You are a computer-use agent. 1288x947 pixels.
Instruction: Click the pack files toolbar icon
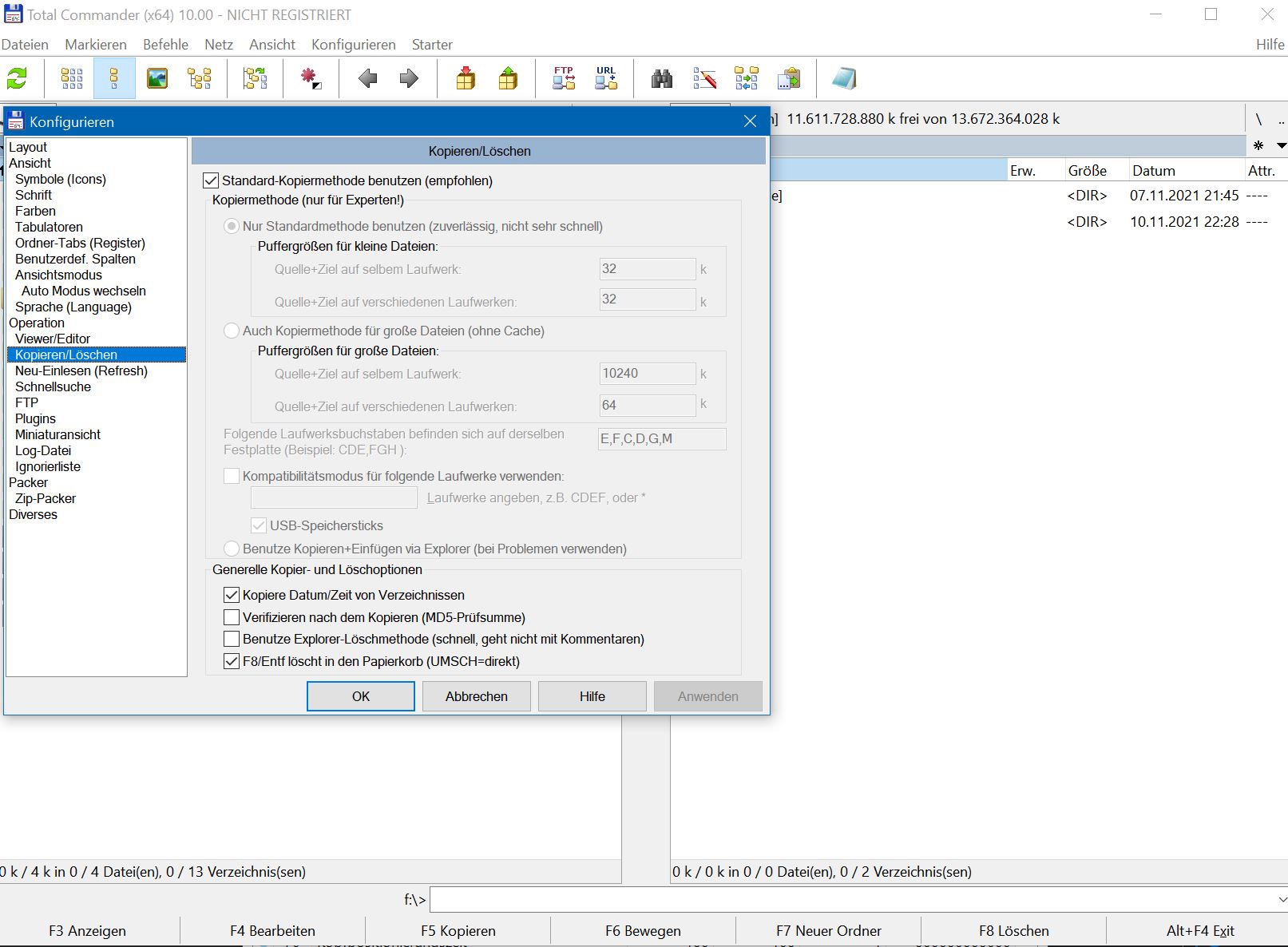pyautogui.click(x=466, y=78)
